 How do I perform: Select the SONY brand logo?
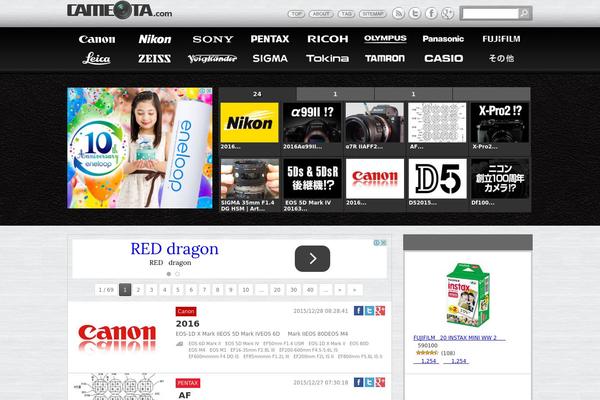213,39
